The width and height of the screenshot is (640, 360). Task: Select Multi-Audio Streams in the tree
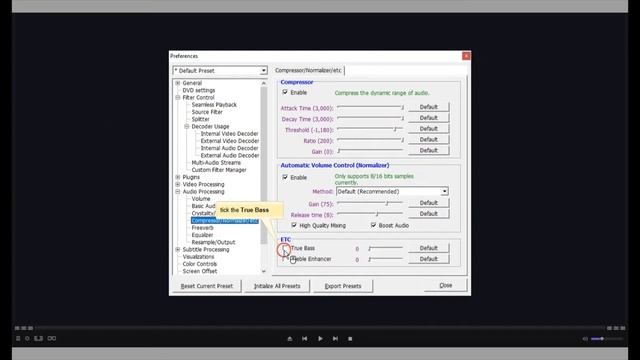216,162
